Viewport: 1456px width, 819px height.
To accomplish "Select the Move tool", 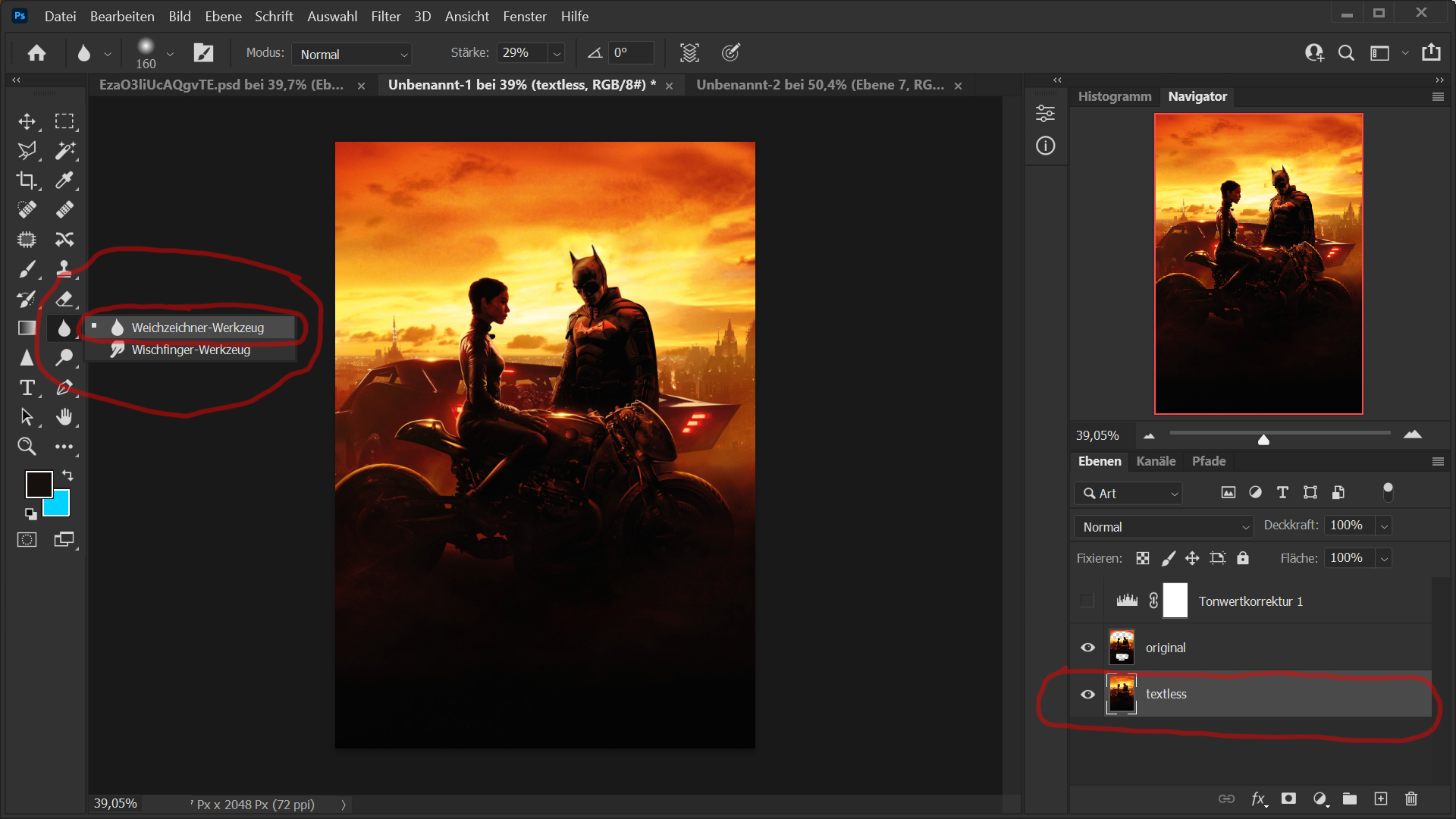I will coord(27,121).
